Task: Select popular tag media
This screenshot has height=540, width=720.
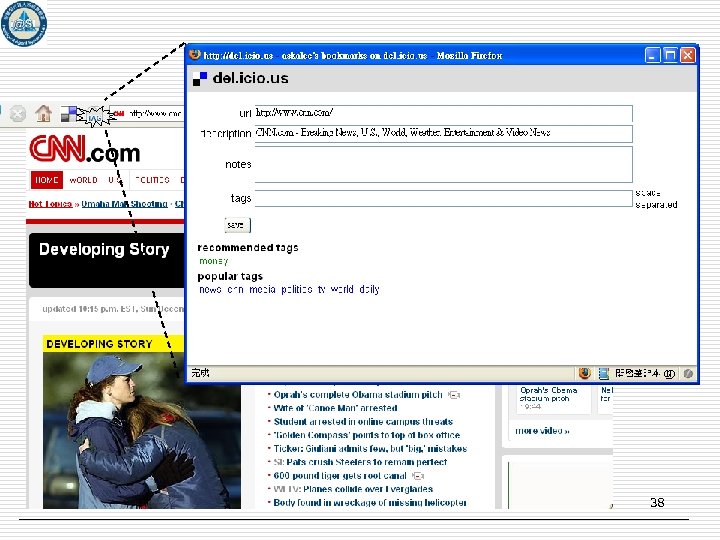Action: point(262,289)
